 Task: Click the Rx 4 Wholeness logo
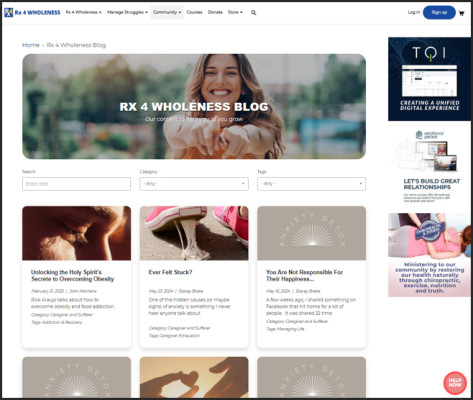(x=32, y=13)
